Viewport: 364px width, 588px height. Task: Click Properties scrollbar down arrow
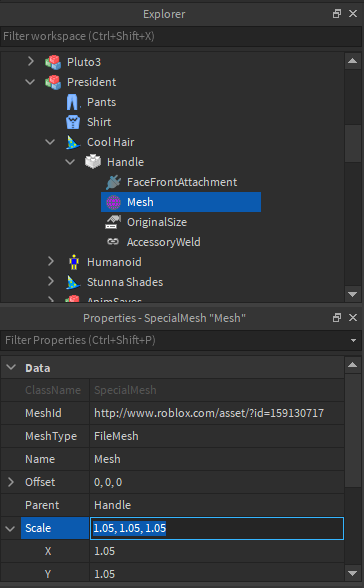(352, 573)
